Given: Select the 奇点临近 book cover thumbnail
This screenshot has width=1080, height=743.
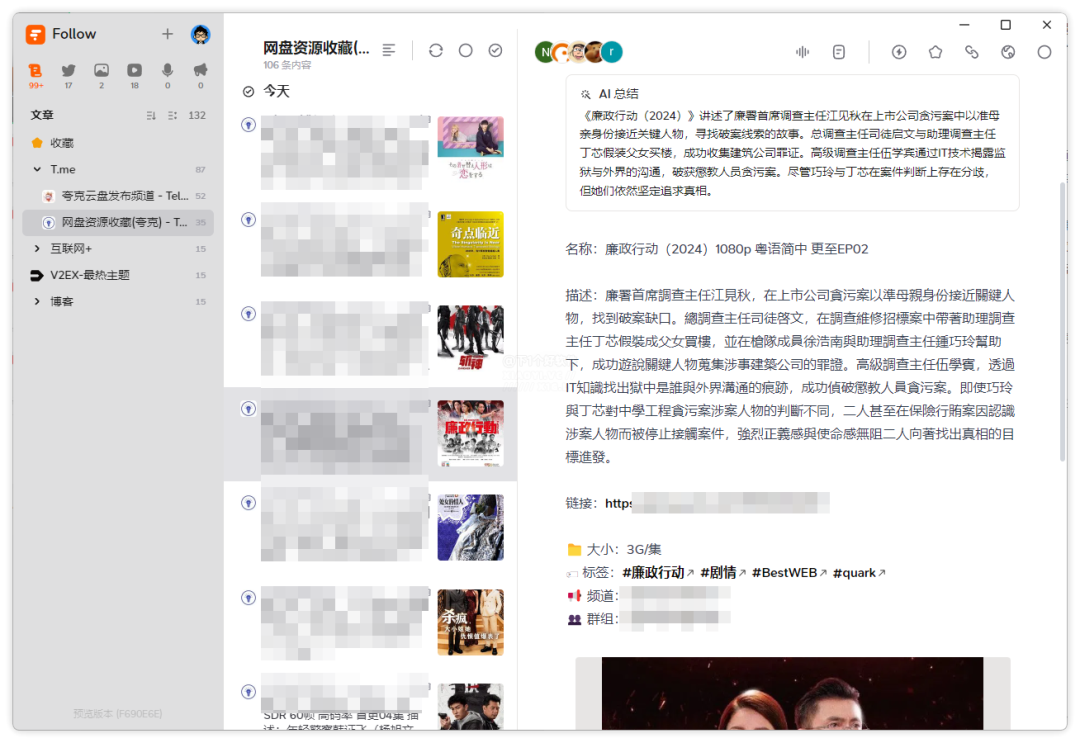Looking at the screenshot, I should point(470,244).
